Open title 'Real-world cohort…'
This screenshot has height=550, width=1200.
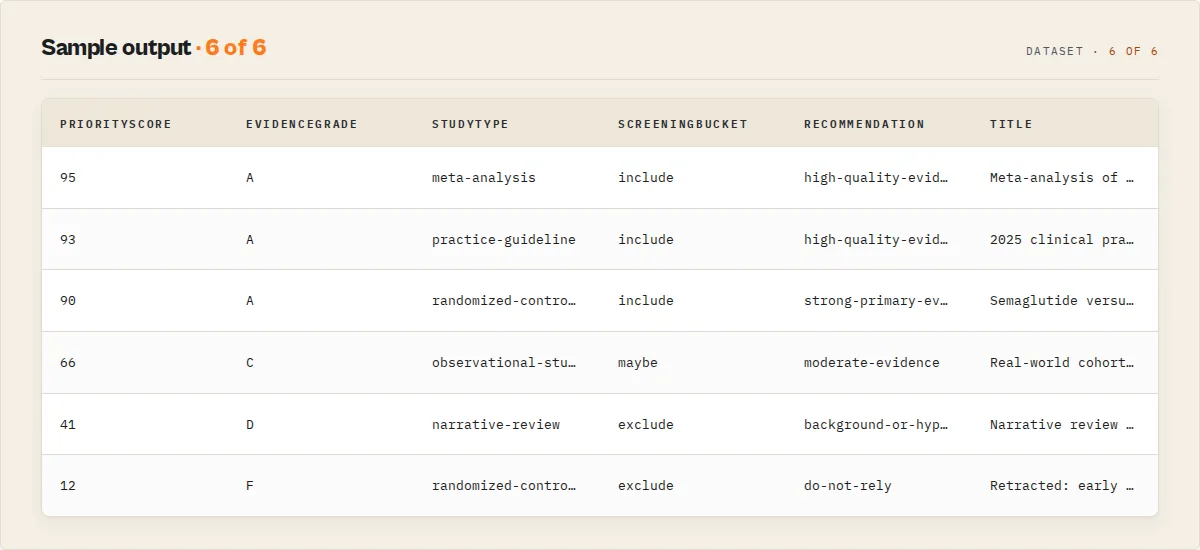(x=1062, y=363)
